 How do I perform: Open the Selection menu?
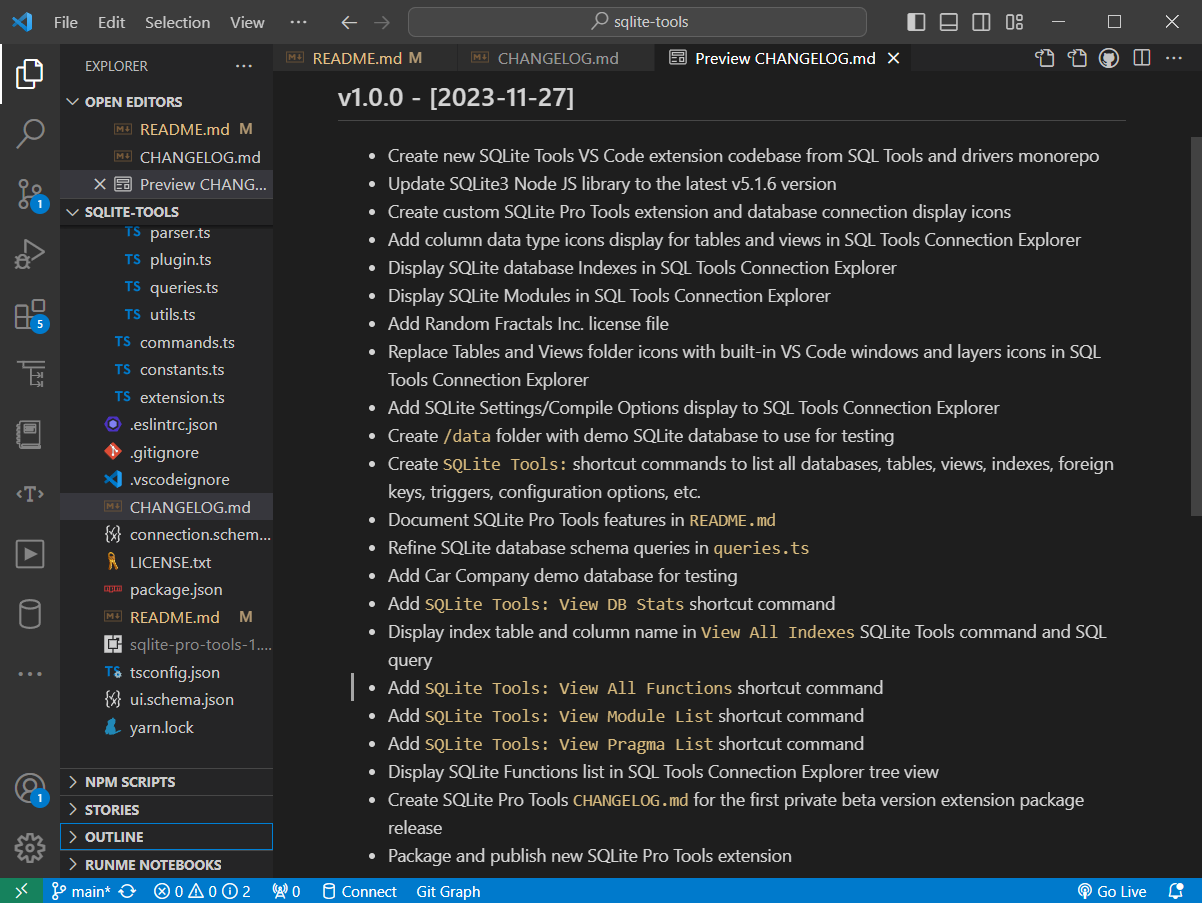178,22
